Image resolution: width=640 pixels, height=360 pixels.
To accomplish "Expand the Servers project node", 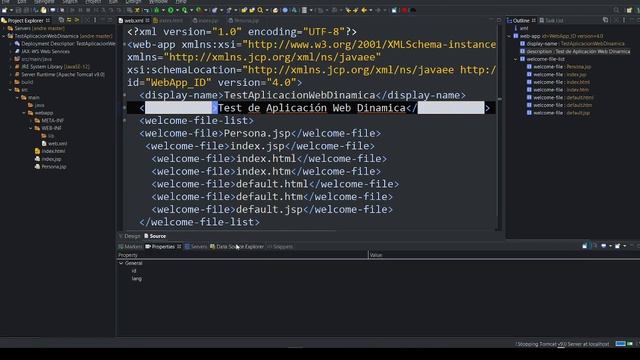I will [4, 29].
